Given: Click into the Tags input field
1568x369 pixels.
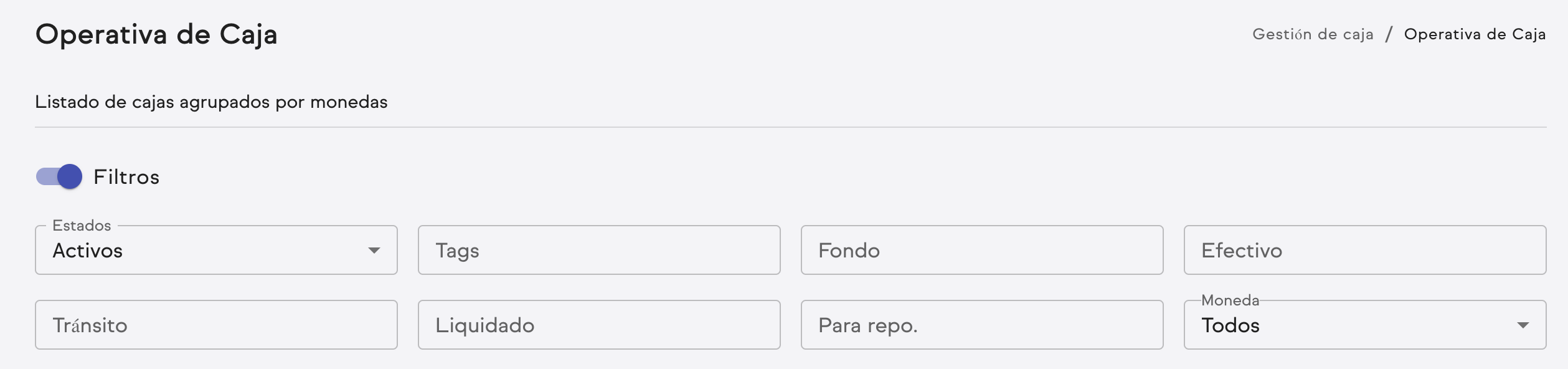Looking at the screenshot, I should (x=598, y=250).
